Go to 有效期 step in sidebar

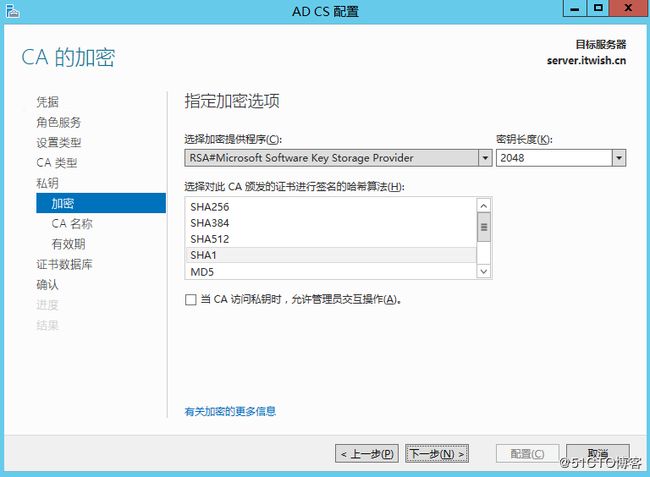[x=68, y=244]
